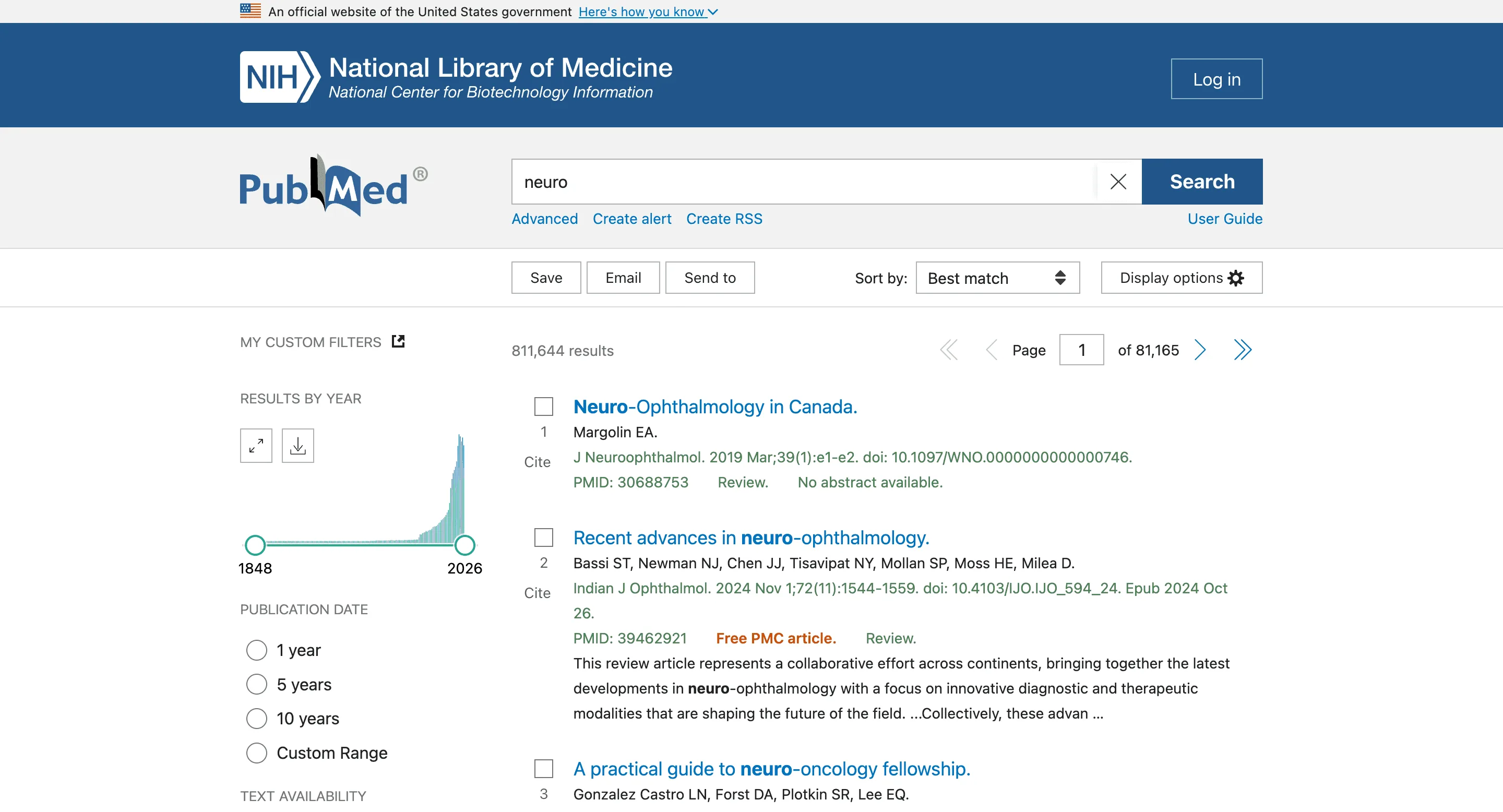Jump to the last results page
Image resolution: width=1503 pixels, height=812 pixels.
[x=1243, y=350]
